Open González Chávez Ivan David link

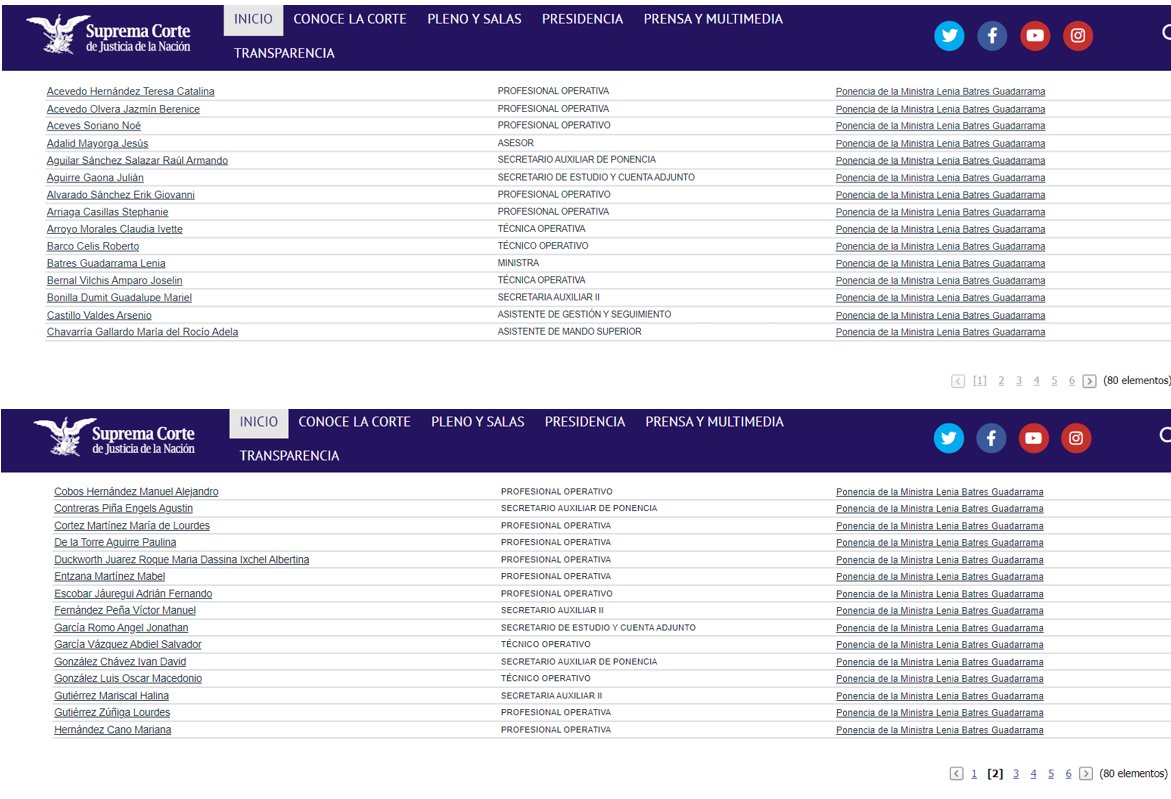[119, 662]
